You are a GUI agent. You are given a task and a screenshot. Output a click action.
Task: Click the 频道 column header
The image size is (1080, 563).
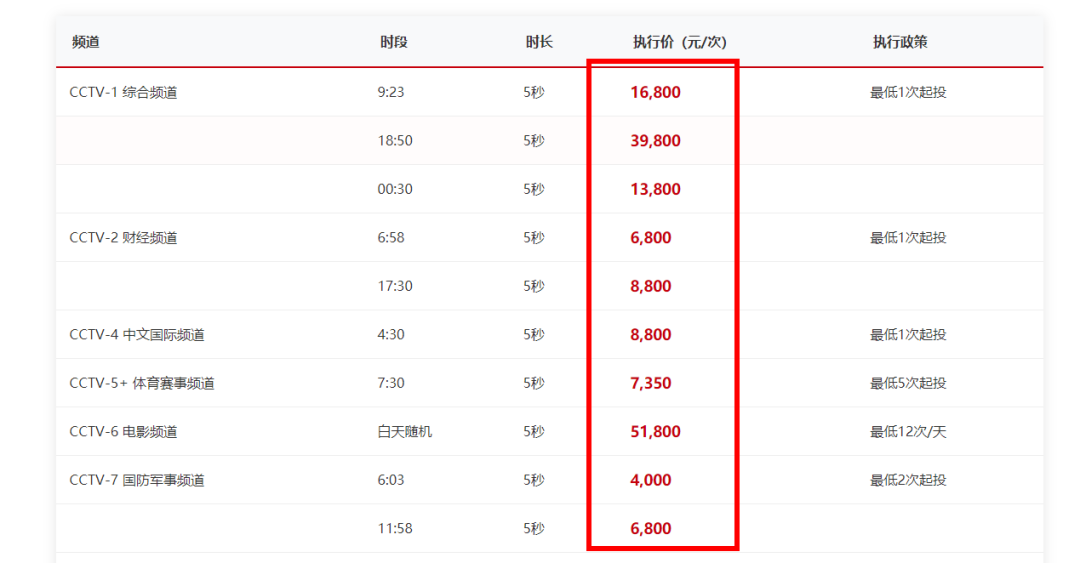pyautogui.click(x=86, y=42)
